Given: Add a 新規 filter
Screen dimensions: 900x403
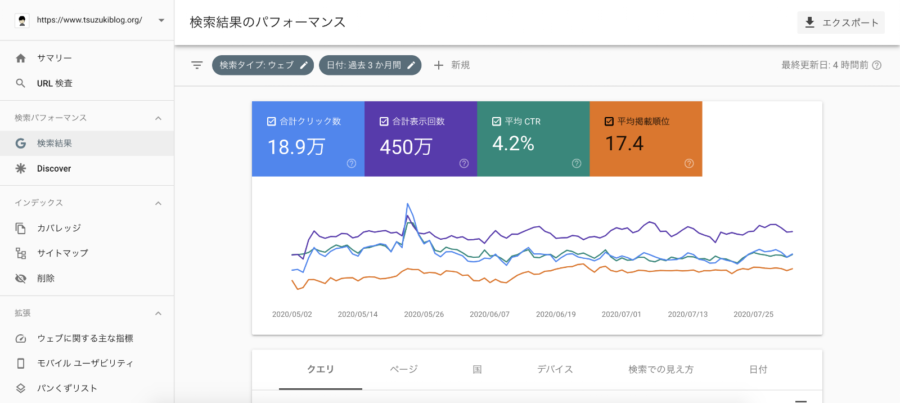Looking at the screenshot, I should click(452, 65).
